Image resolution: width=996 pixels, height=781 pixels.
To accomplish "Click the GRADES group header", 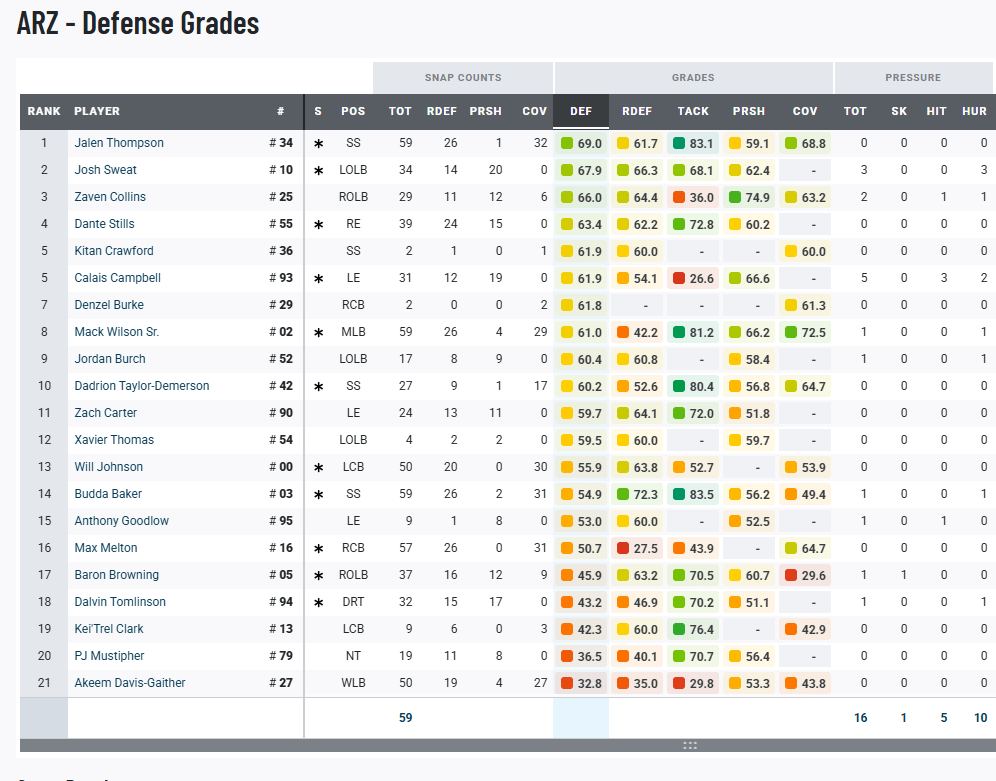I will point(693,77).
